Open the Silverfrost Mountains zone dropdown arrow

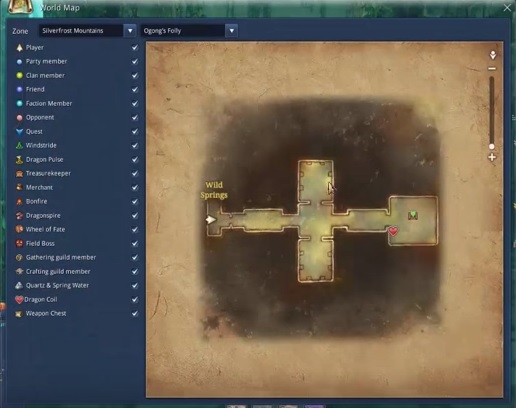point(130,31)
